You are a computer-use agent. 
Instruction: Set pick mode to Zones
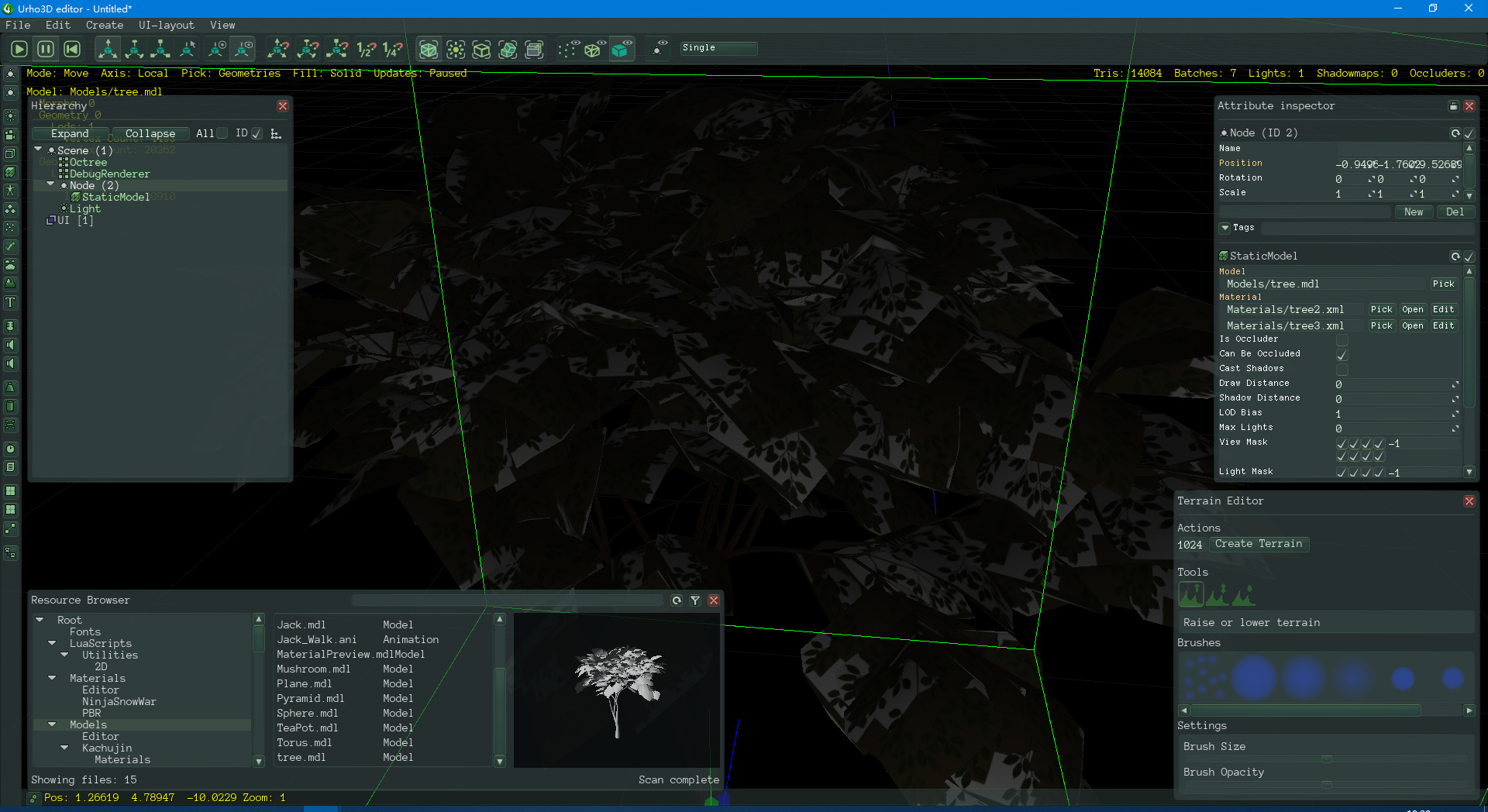[x=481, y=50]
